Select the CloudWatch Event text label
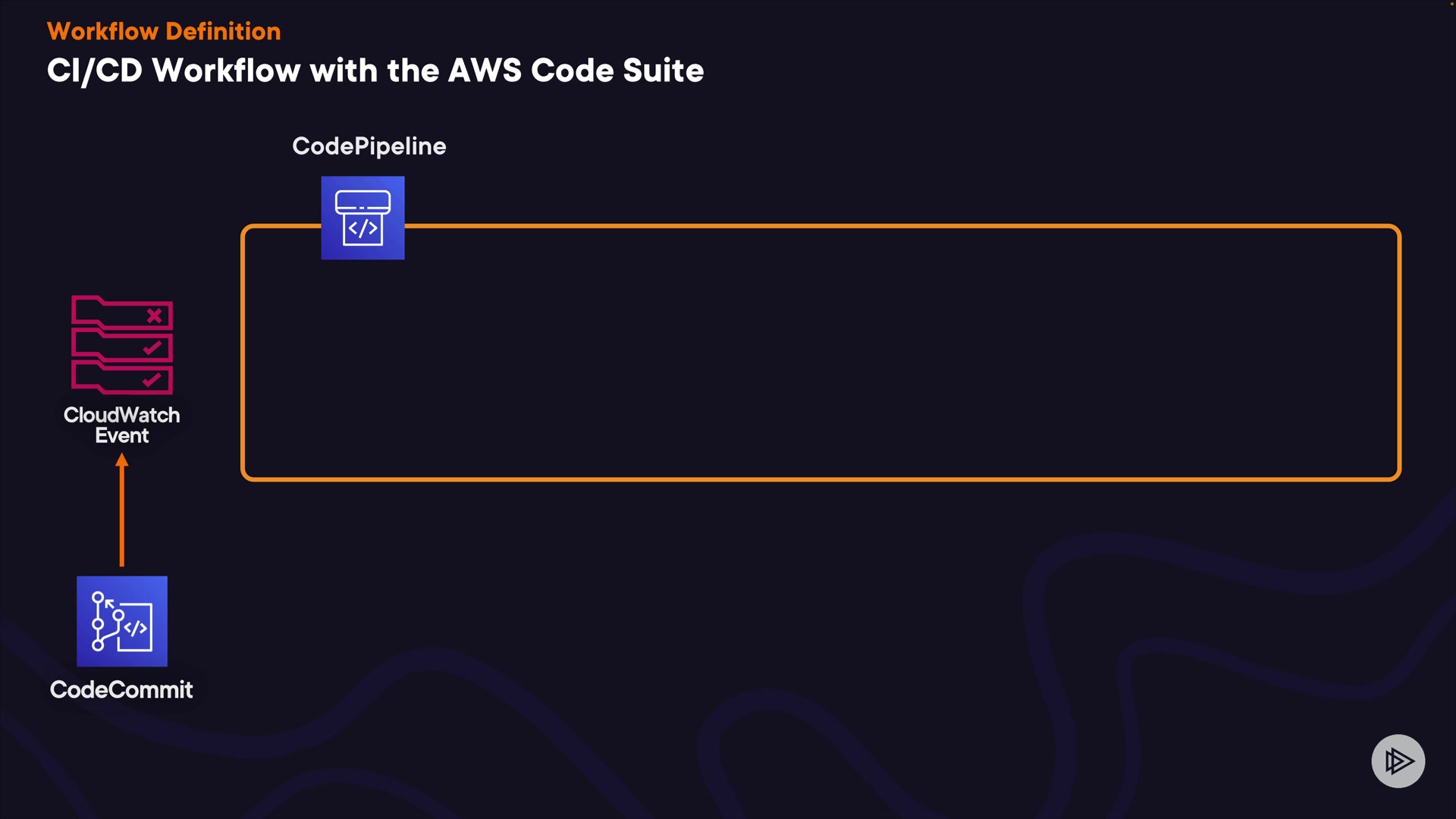Viewport: 1456px width, 819px height. point(122,425)
